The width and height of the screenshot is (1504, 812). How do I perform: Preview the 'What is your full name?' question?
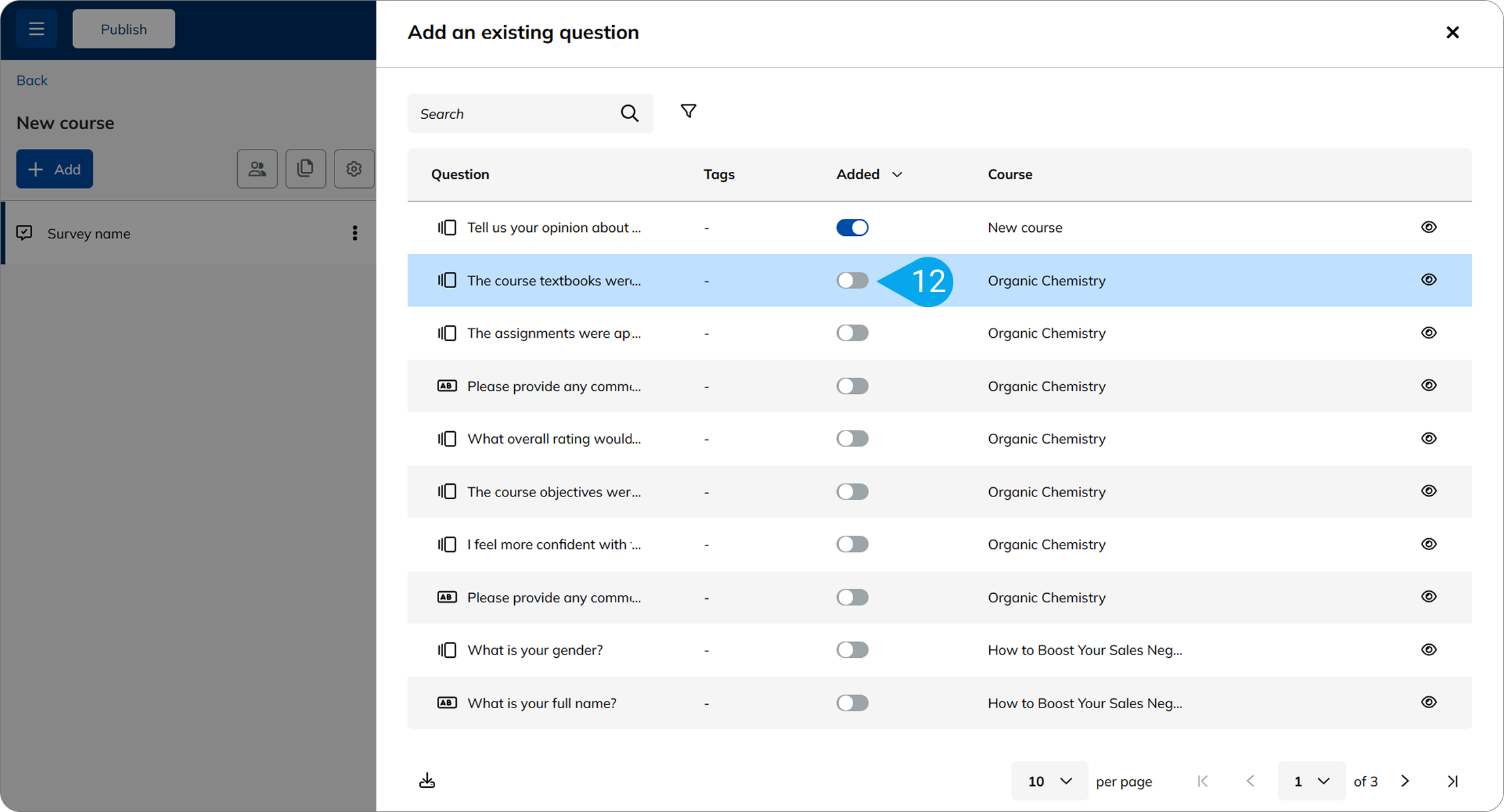1429,702
